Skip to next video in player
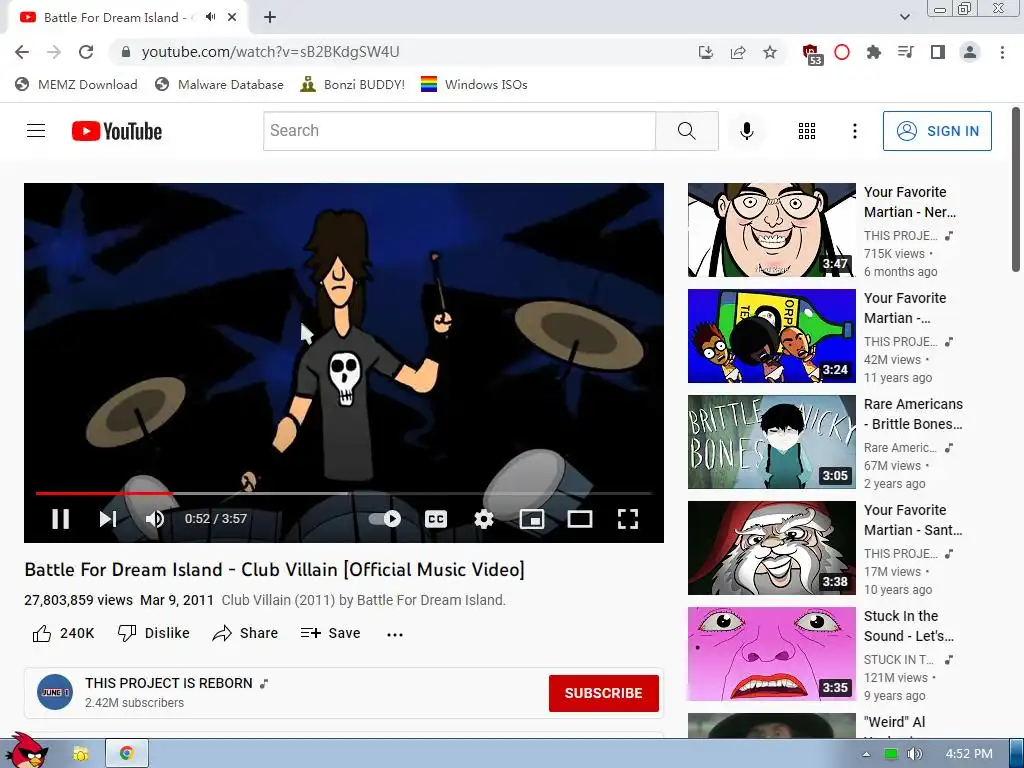Image resolution: width=1024 pixels, height=768 pixels. pyautogui.click(x=108, y=519)
